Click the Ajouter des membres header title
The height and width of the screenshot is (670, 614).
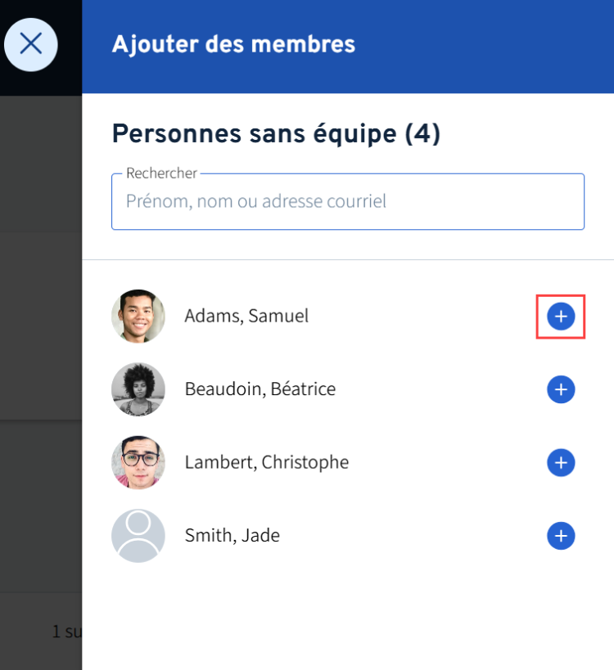coord(233,44)
